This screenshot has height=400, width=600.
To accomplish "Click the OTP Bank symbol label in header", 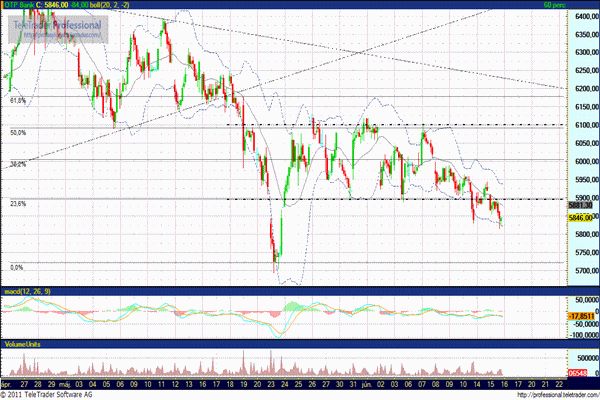I will pos(22,5).
